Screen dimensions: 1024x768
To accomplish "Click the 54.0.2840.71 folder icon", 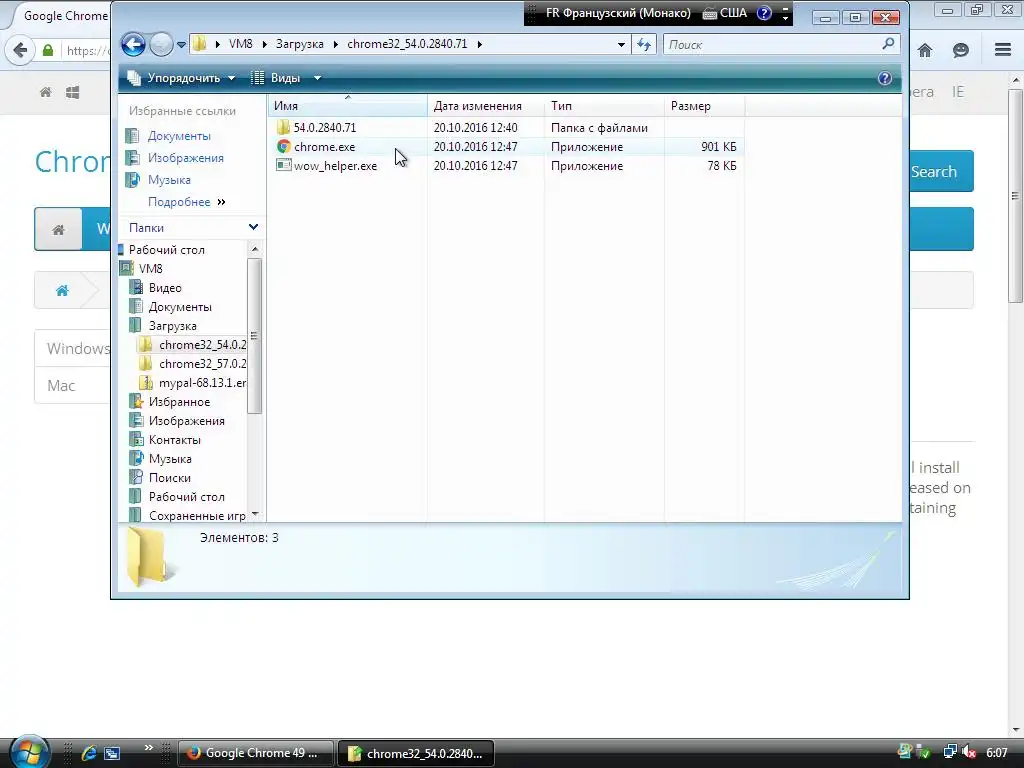I will tap(283, 127).
